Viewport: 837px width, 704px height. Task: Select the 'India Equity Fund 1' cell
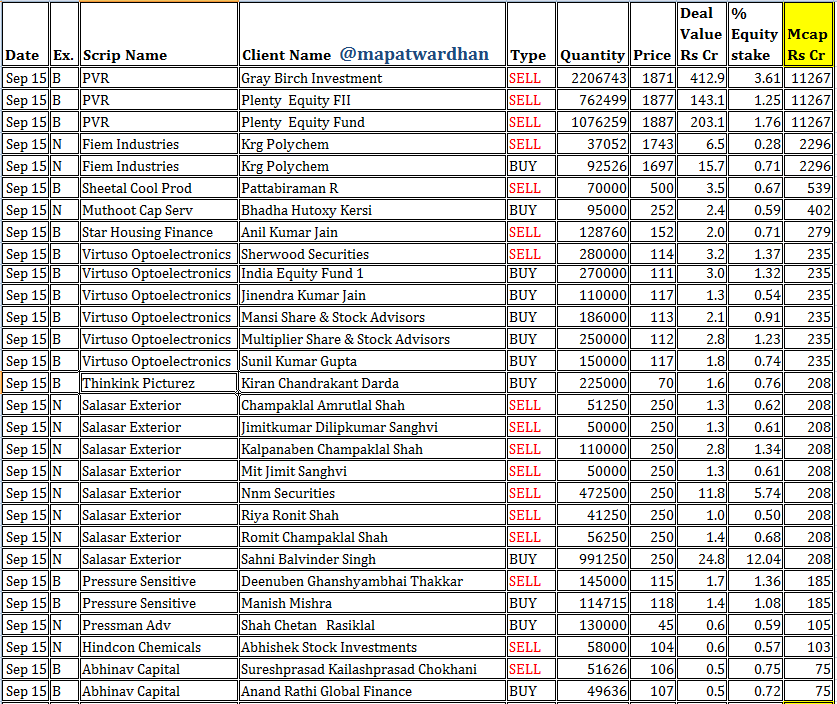pos(373,273)
